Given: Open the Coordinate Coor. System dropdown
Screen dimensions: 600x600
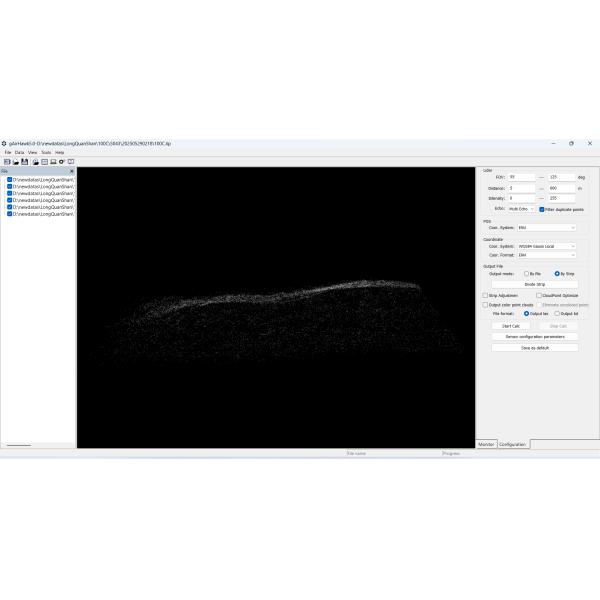Looking at the screenshot, I should [x=547, y=246].
